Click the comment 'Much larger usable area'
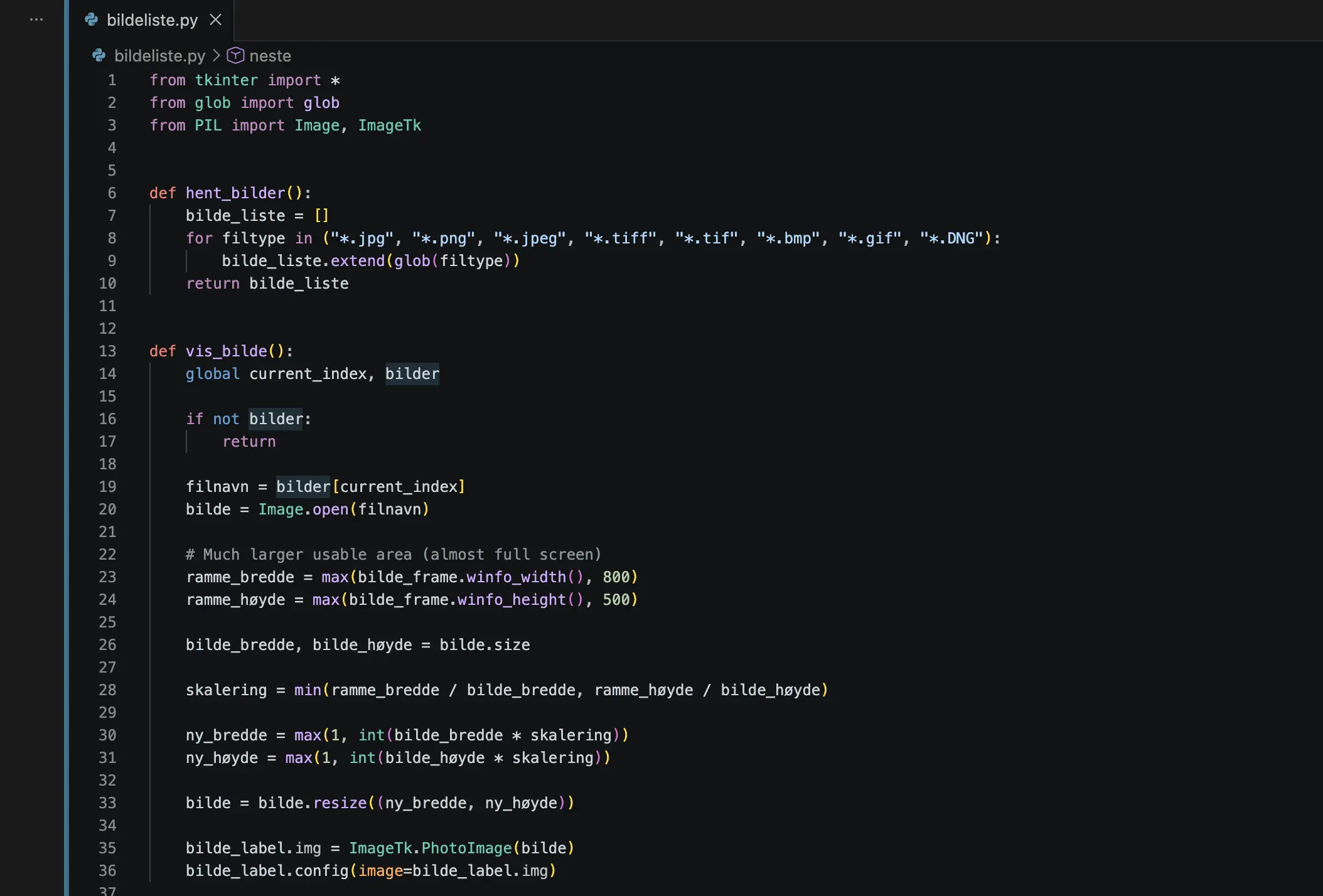The width and height of the screenshot is (1323, 896). (x=308, y=555)
